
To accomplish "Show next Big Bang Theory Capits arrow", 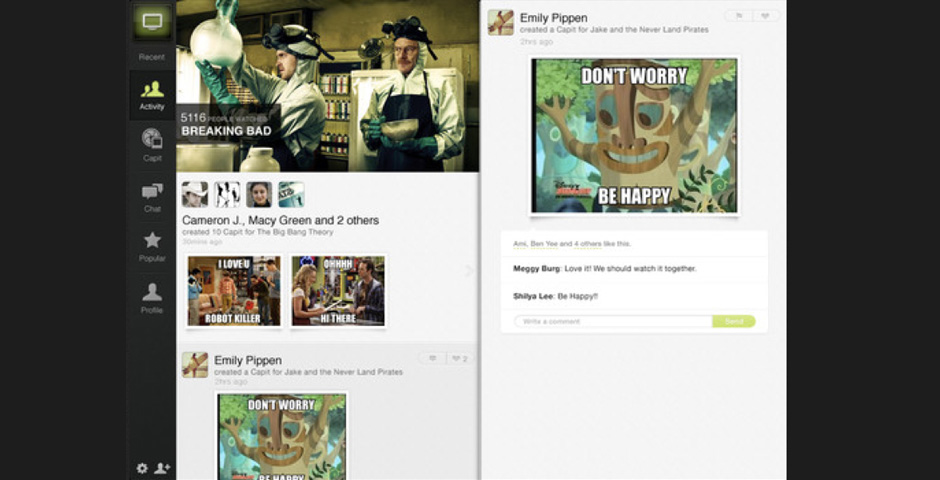I will click(x=469, y=271).
